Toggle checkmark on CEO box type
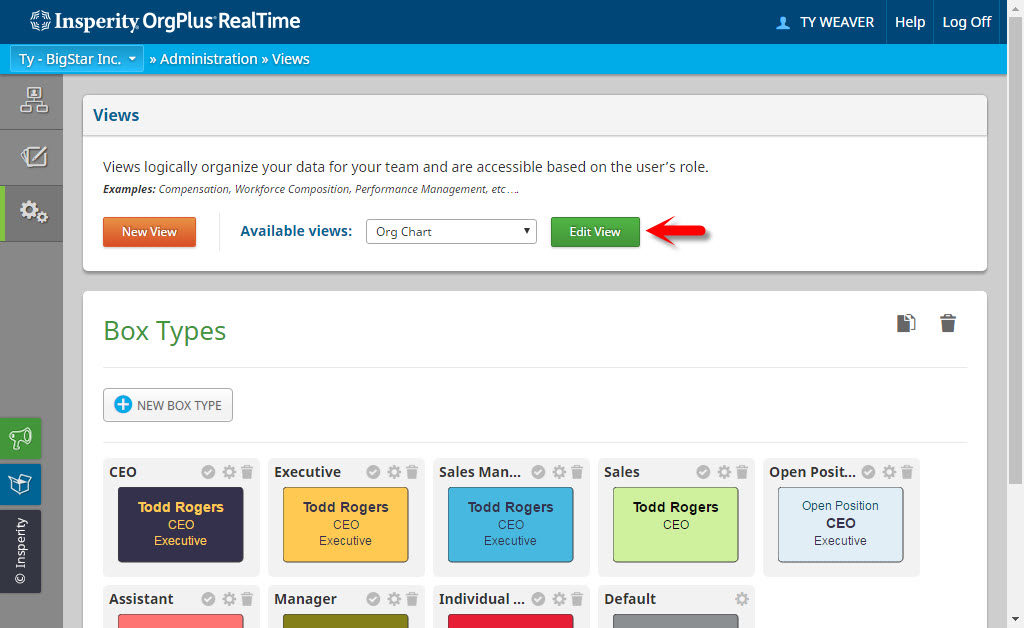 coord(208,472)
